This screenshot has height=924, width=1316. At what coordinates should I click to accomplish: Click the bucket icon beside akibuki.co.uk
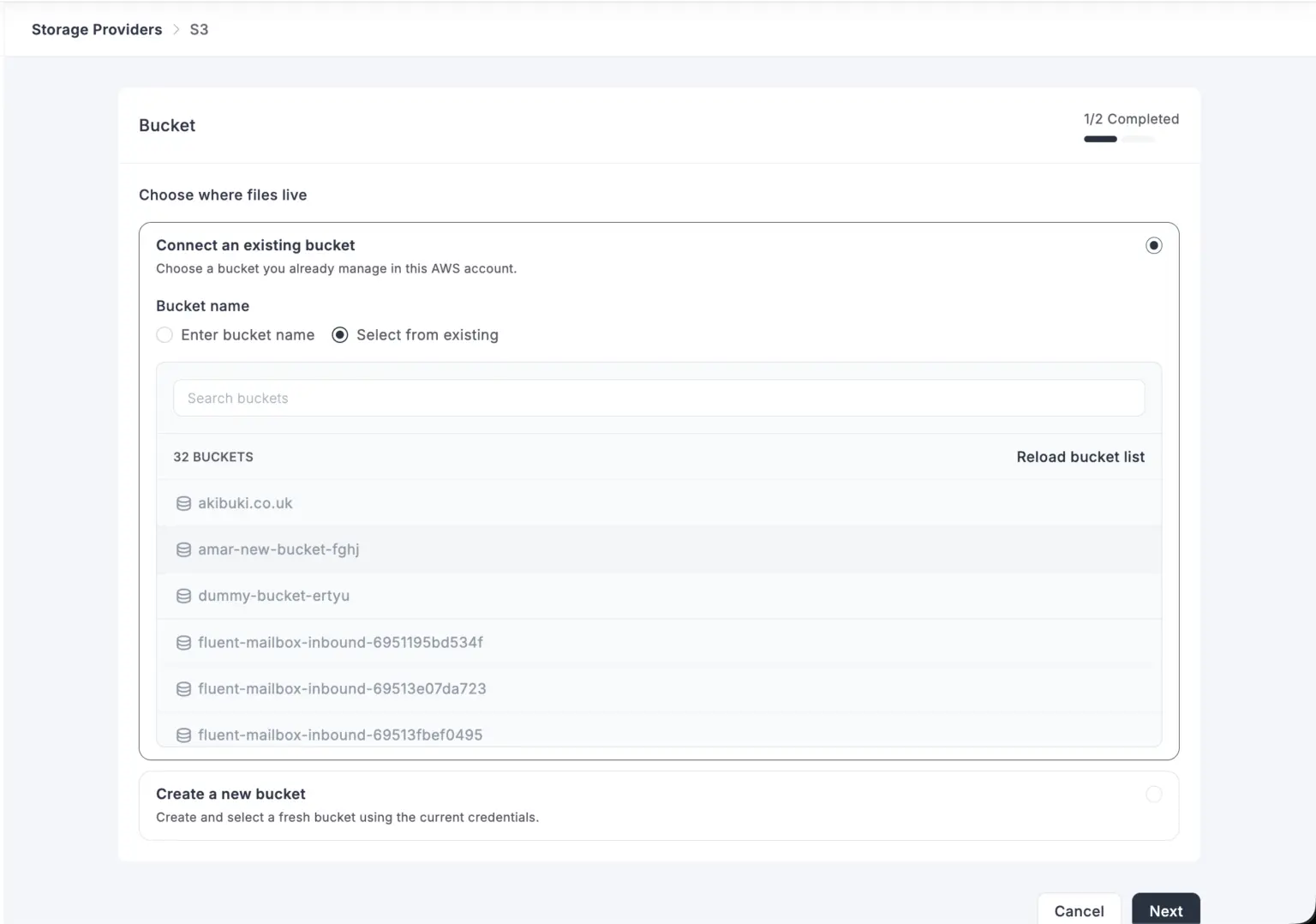pyautogui.click(x=183, y=503)
